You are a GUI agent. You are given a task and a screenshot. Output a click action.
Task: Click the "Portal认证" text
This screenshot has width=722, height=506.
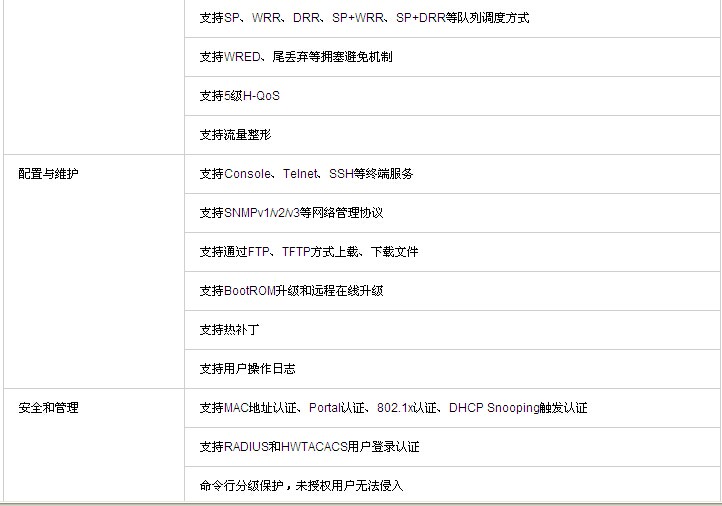click(x=337, y=408)
